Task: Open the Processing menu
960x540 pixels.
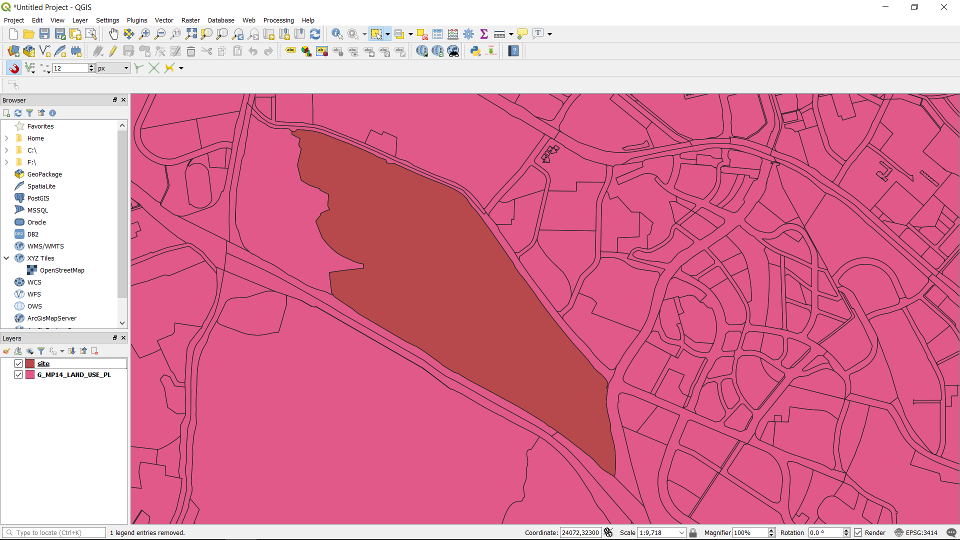Action: coord(279,20)
